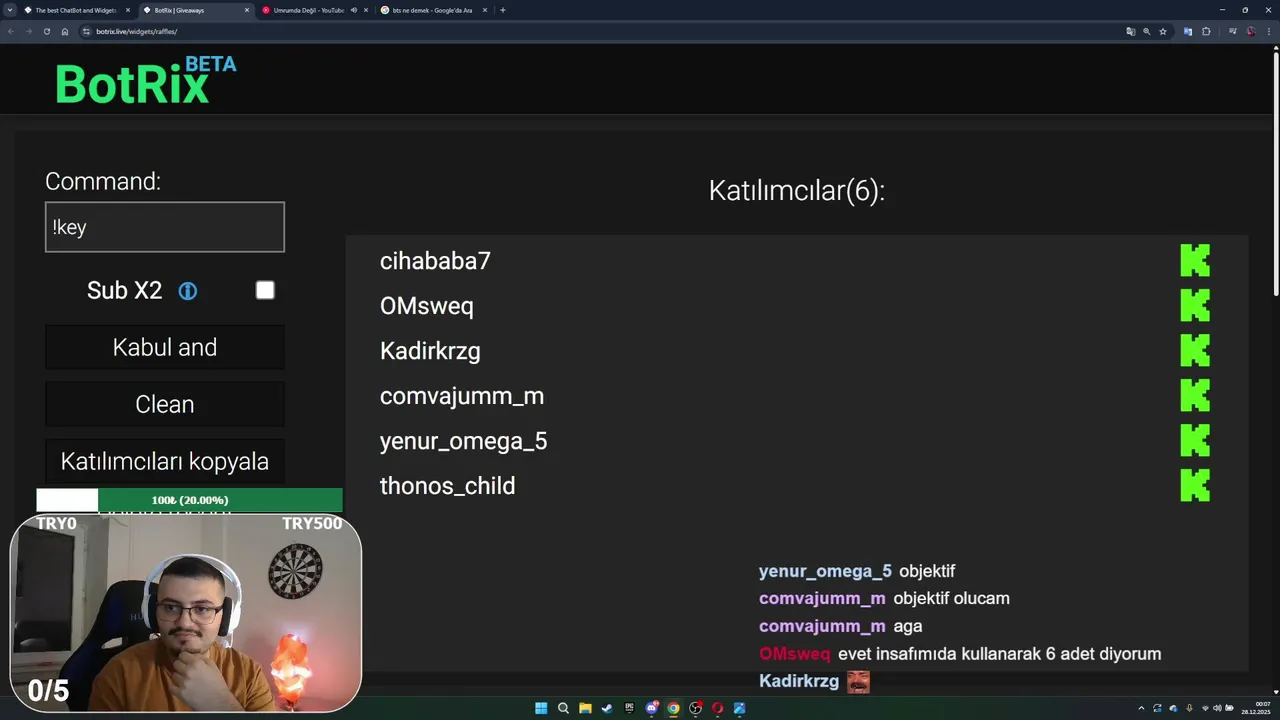Go back using the browser back arrow
This screenshot has width=1280, height=720.
(10, 31)
